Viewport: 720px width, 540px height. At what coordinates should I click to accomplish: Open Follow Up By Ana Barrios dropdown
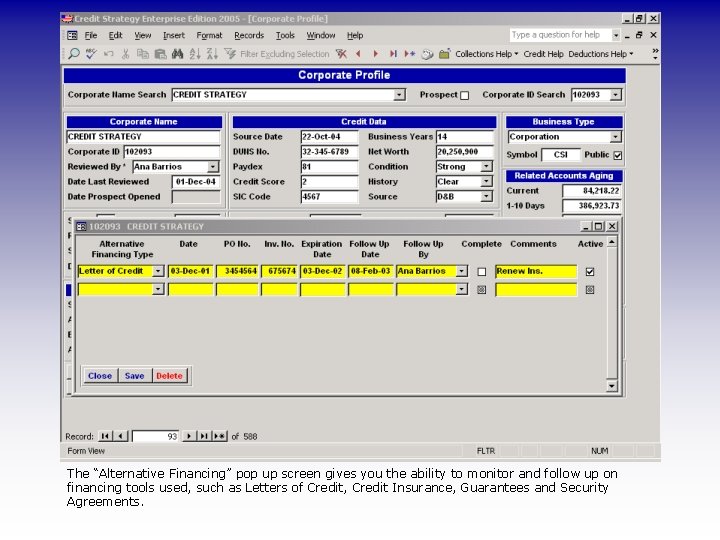(462, 271)
